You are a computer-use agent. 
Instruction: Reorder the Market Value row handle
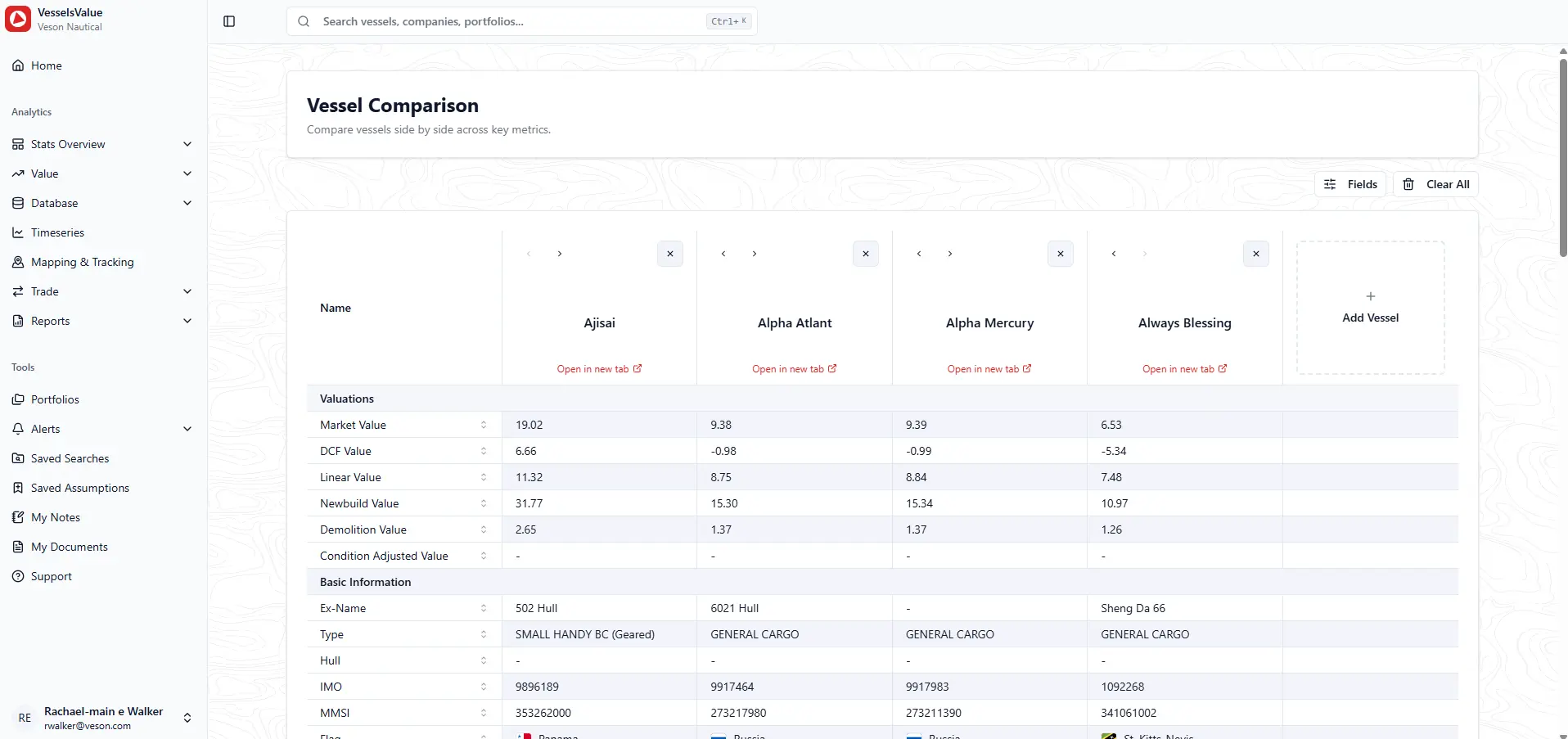tap(484, 425)
